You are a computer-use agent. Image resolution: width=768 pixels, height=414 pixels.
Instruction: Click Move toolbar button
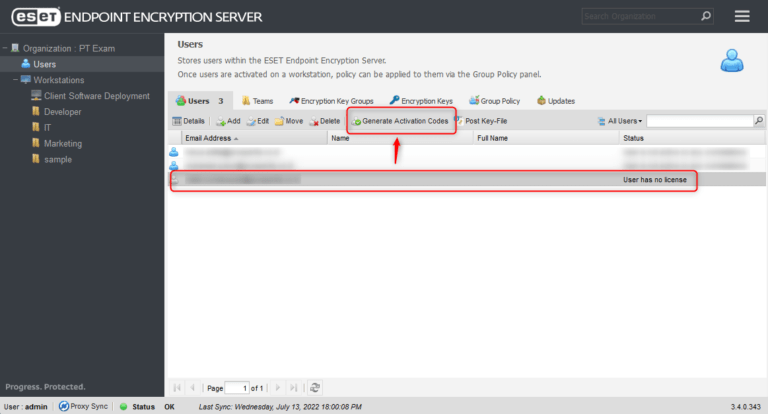pos(288,121)
